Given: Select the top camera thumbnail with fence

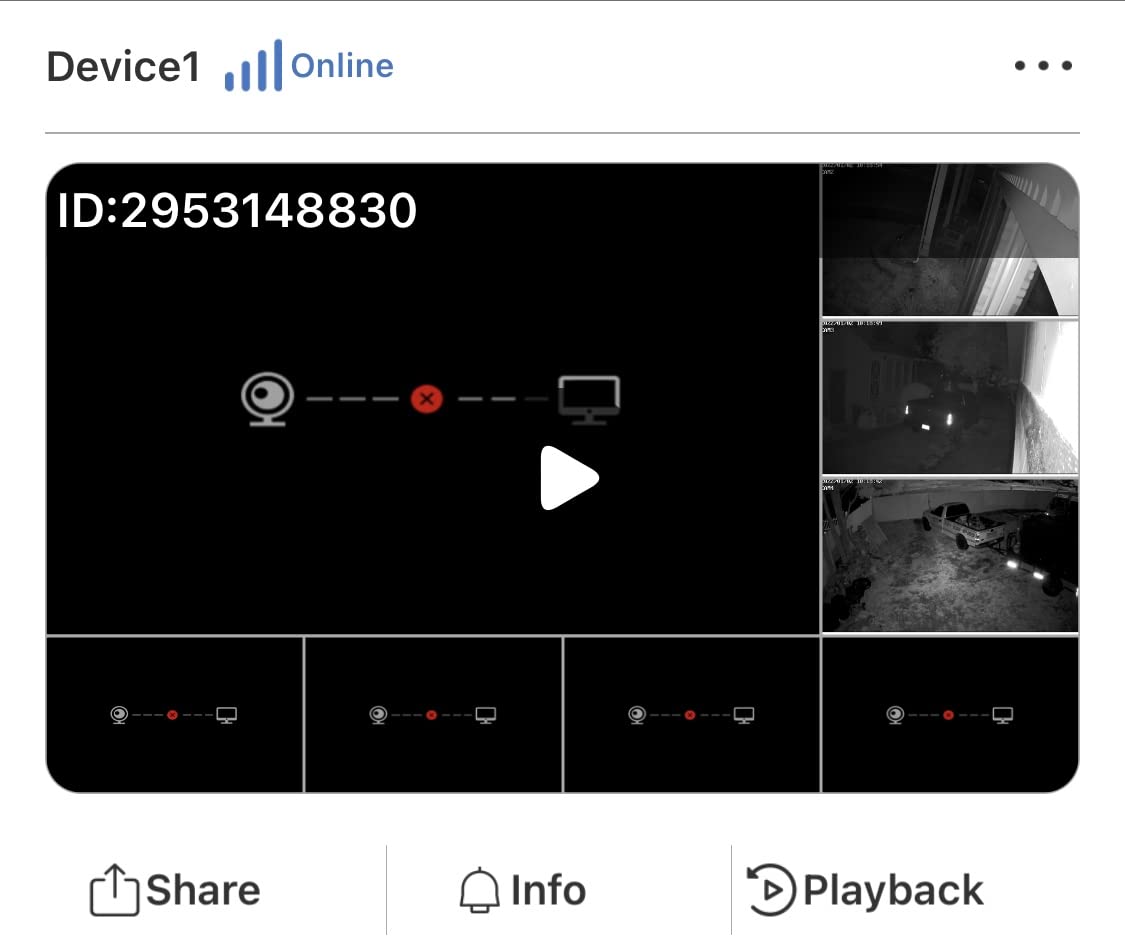Looking at the screenshot, I should point(949,240).
